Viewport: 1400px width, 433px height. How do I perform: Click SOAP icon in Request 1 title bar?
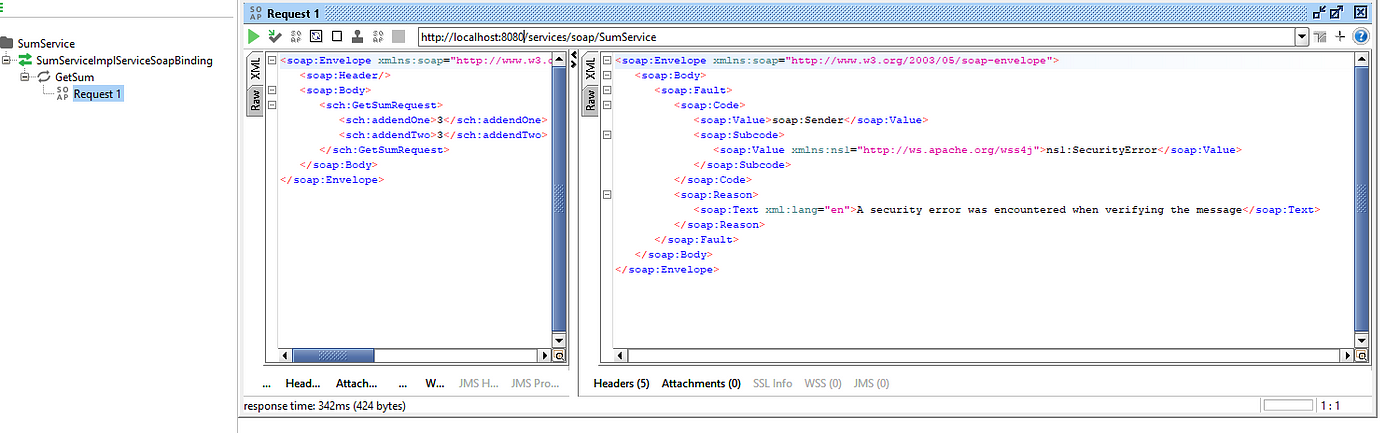[255, 13]
